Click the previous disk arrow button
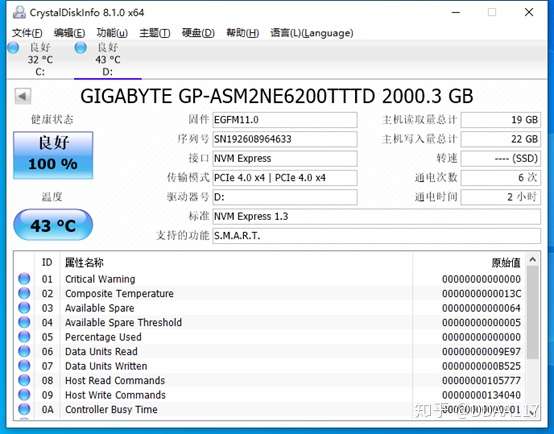The height and width of the screenshot is (434, 554). pyautogui.click(x=23, y=96)
